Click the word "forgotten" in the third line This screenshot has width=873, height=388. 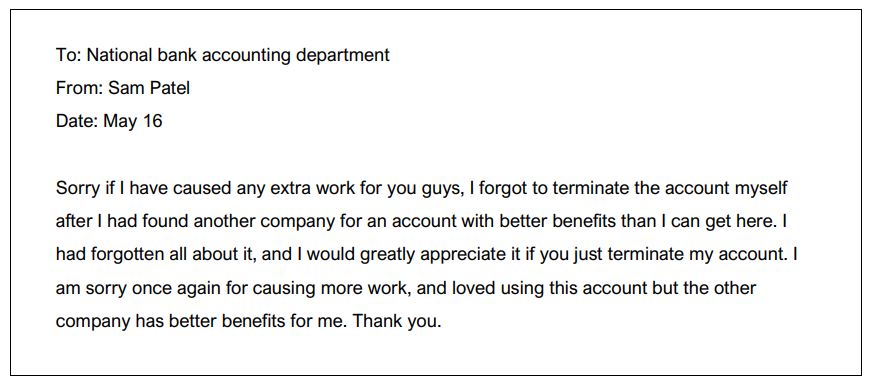click(129, 255)
